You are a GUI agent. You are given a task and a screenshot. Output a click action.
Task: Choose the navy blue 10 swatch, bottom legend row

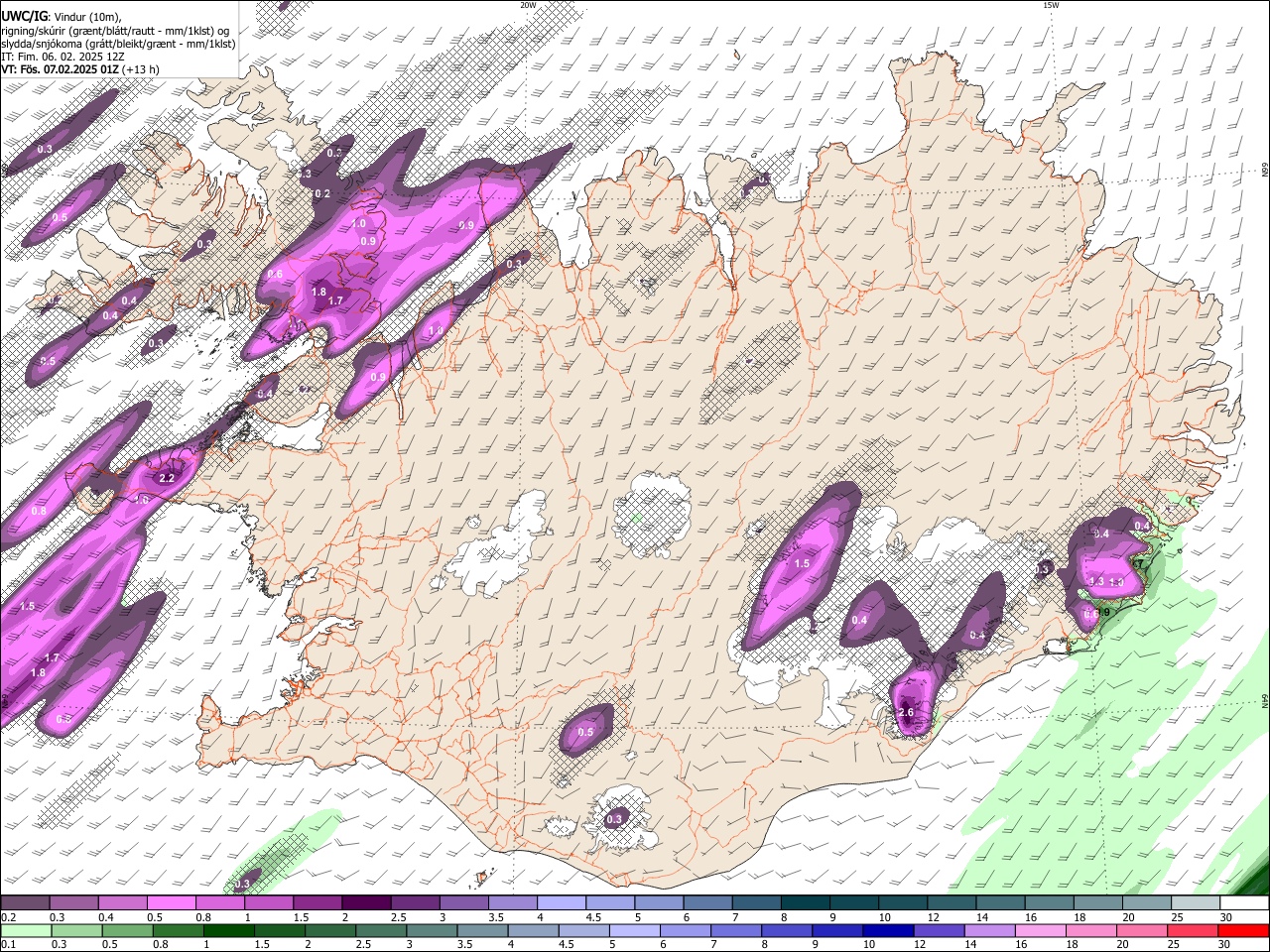(887, 930)
